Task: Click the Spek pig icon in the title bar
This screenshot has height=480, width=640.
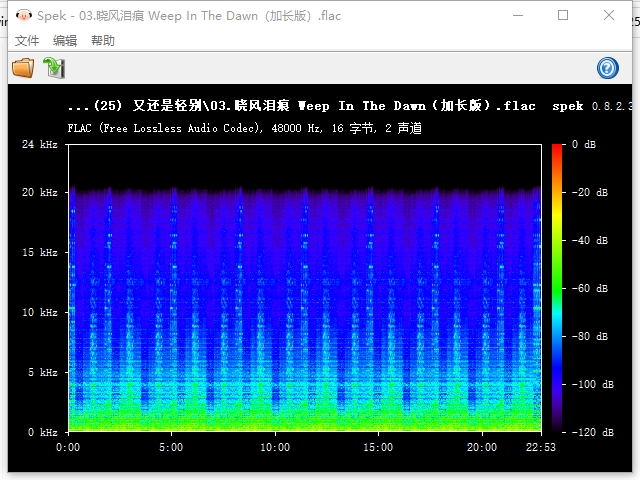Action: pos(24,16)
